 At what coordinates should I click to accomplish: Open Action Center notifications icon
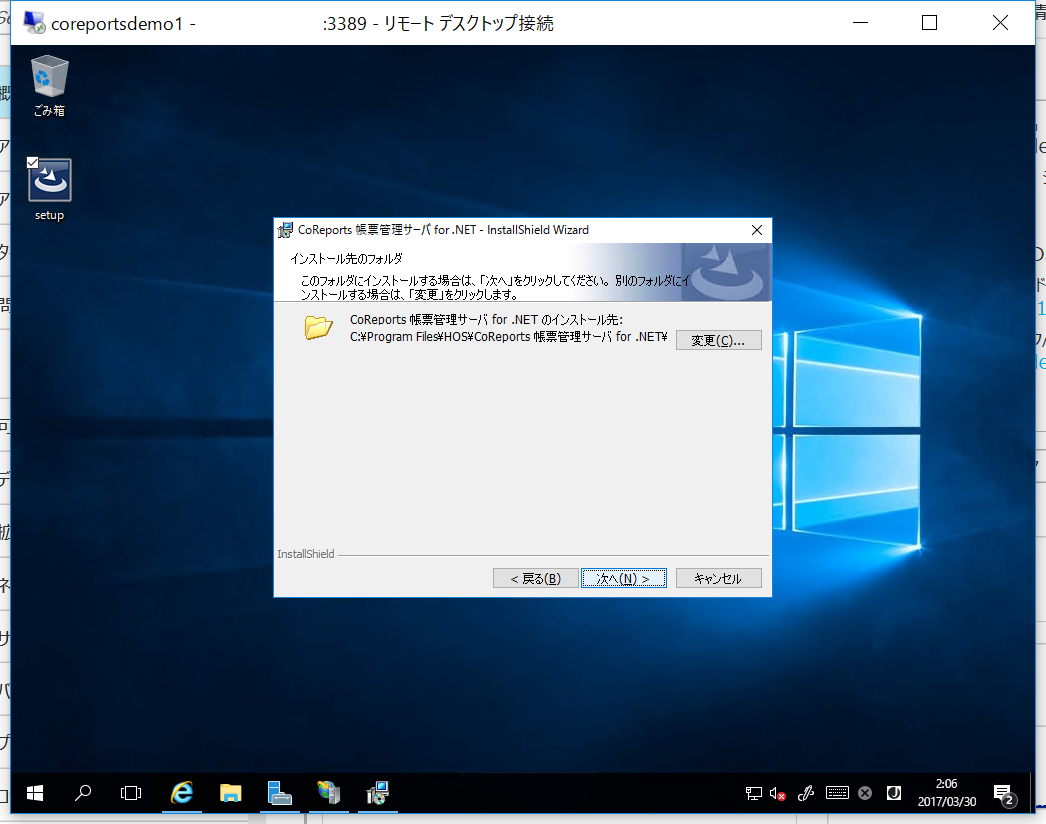click(1005, 795)
